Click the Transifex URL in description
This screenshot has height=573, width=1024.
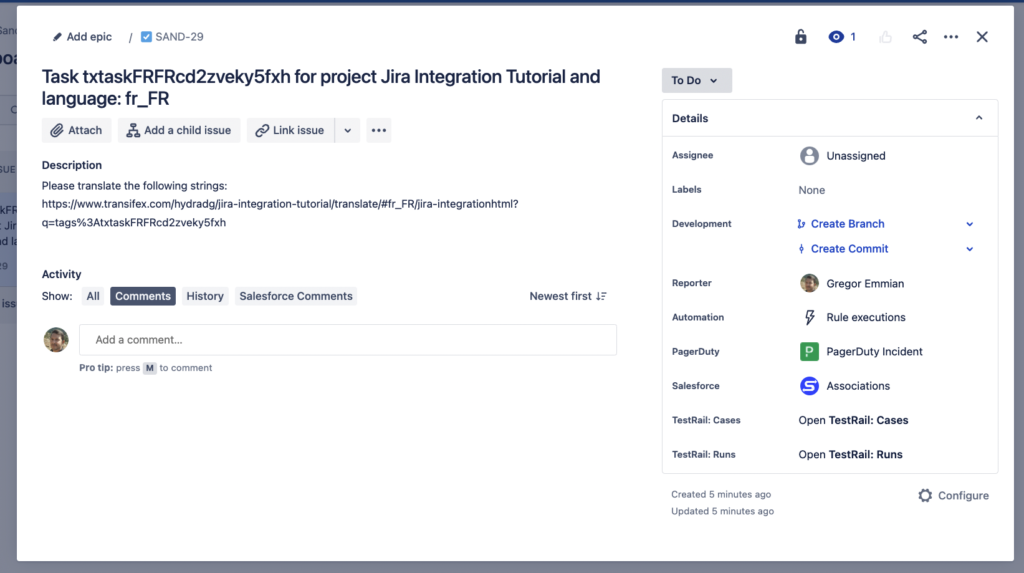coord(280,213)
